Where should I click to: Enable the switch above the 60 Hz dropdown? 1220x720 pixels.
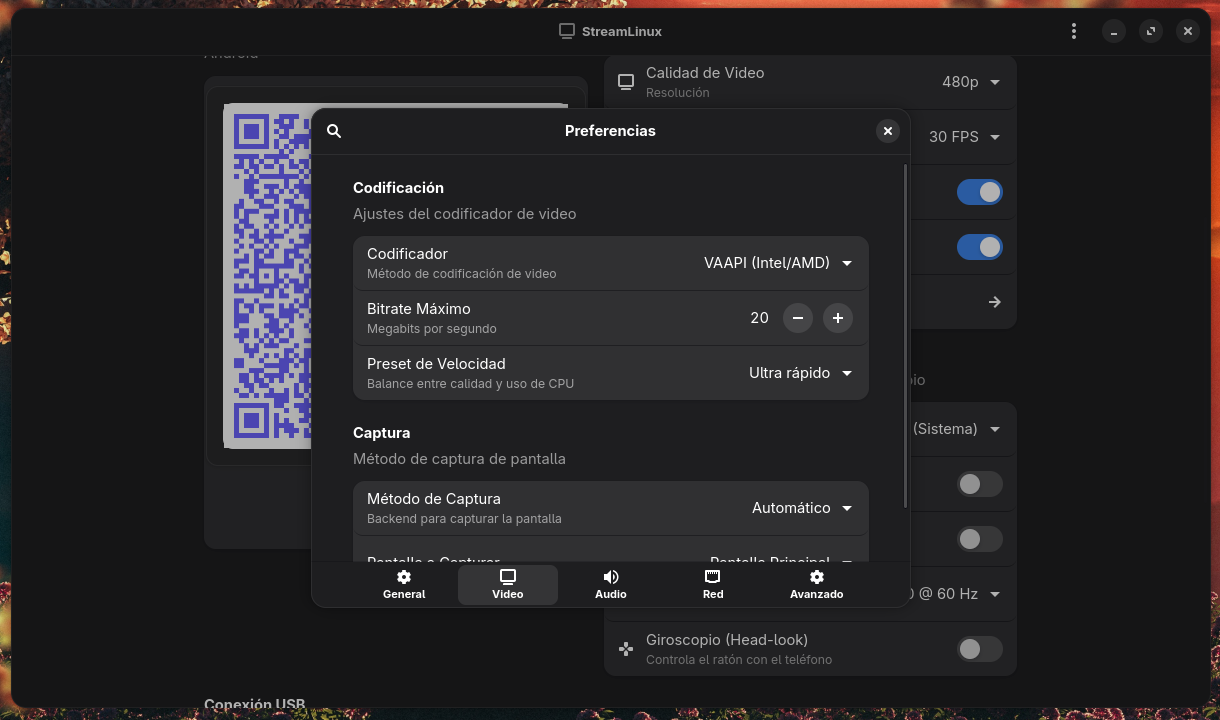[x=980, y=539]
